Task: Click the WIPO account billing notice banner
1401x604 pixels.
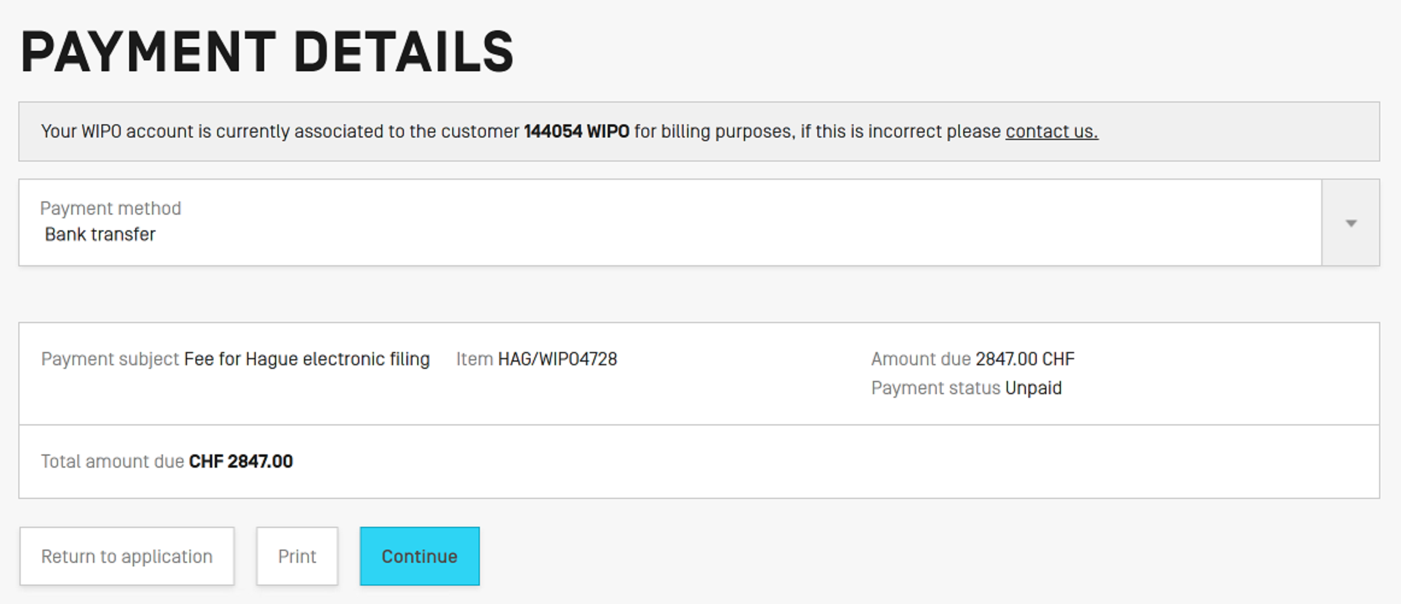Action: [280, 131]
